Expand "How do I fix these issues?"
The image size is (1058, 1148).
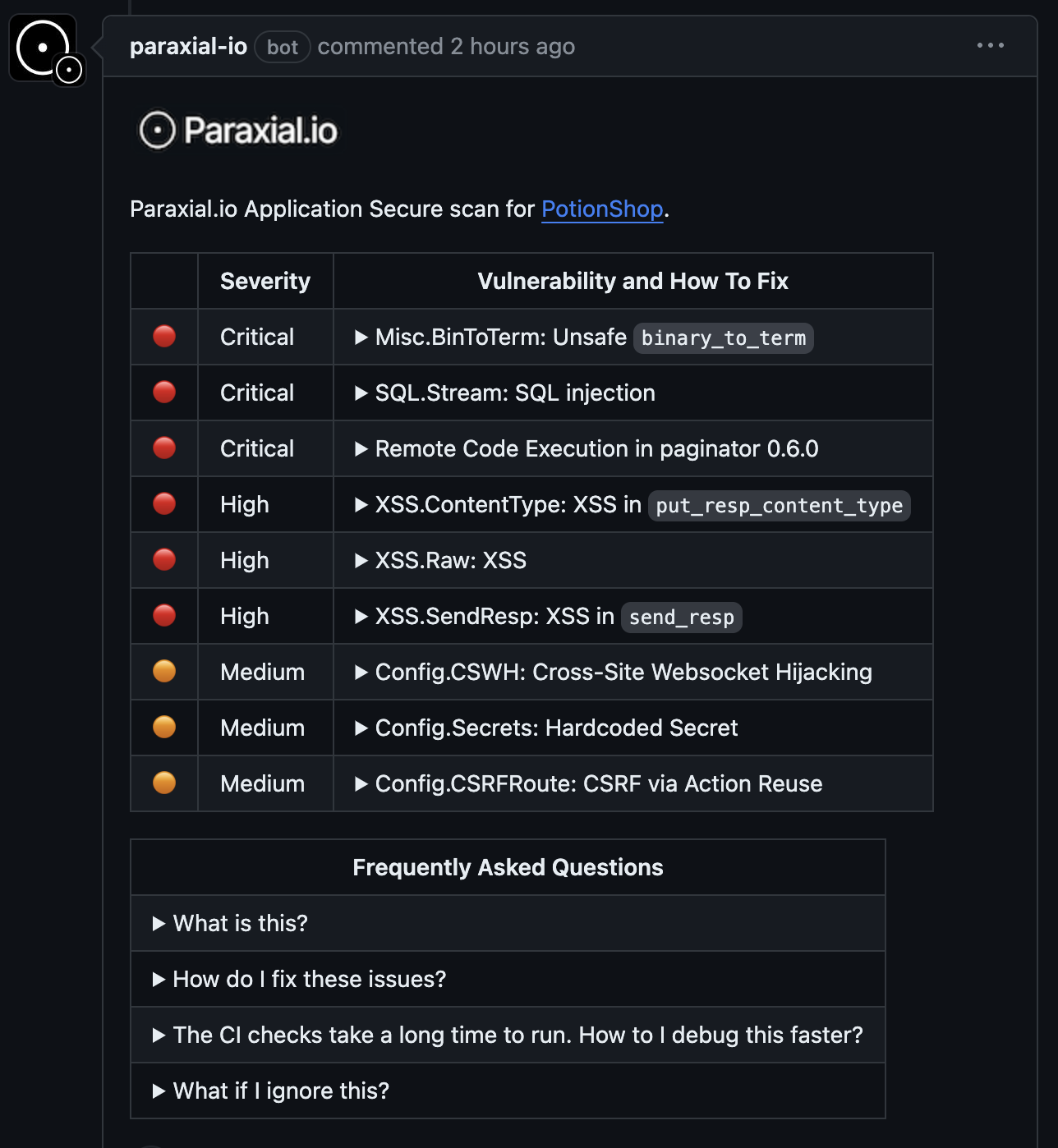point(299,980)
